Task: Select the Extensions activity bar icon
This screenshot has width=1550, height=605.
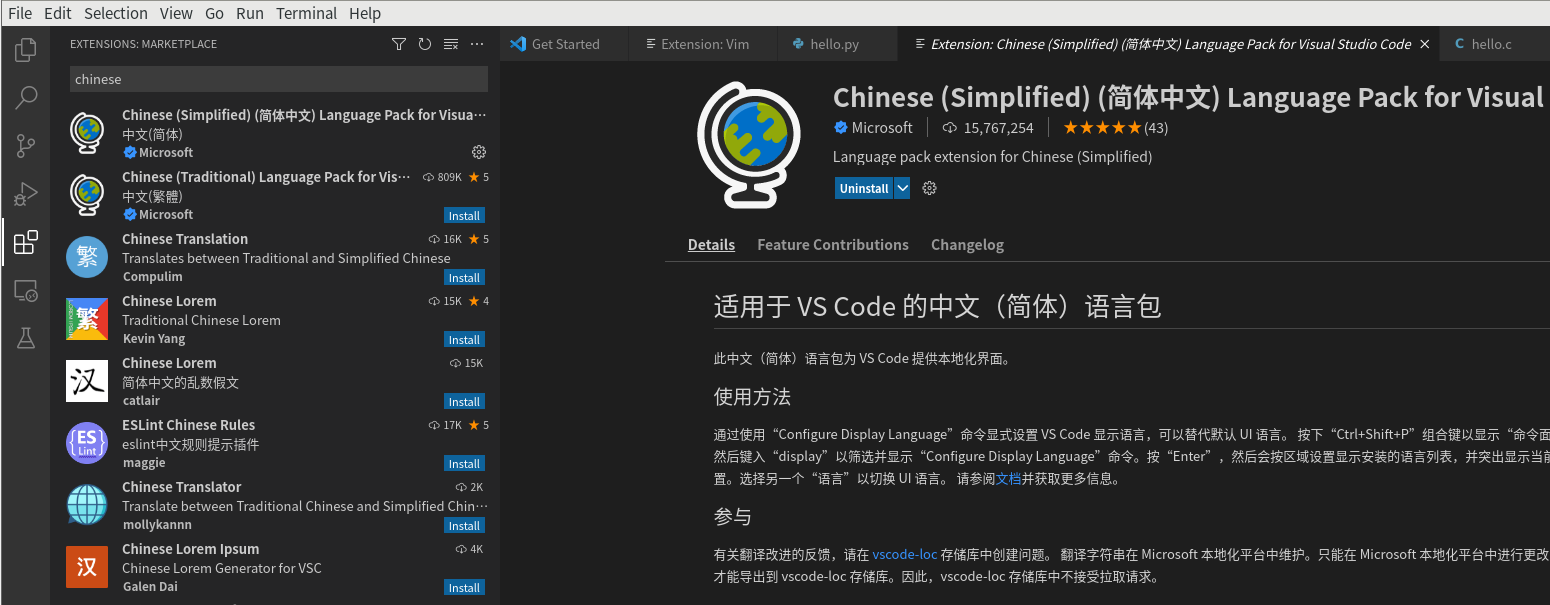Action: (x=26, y=242)
